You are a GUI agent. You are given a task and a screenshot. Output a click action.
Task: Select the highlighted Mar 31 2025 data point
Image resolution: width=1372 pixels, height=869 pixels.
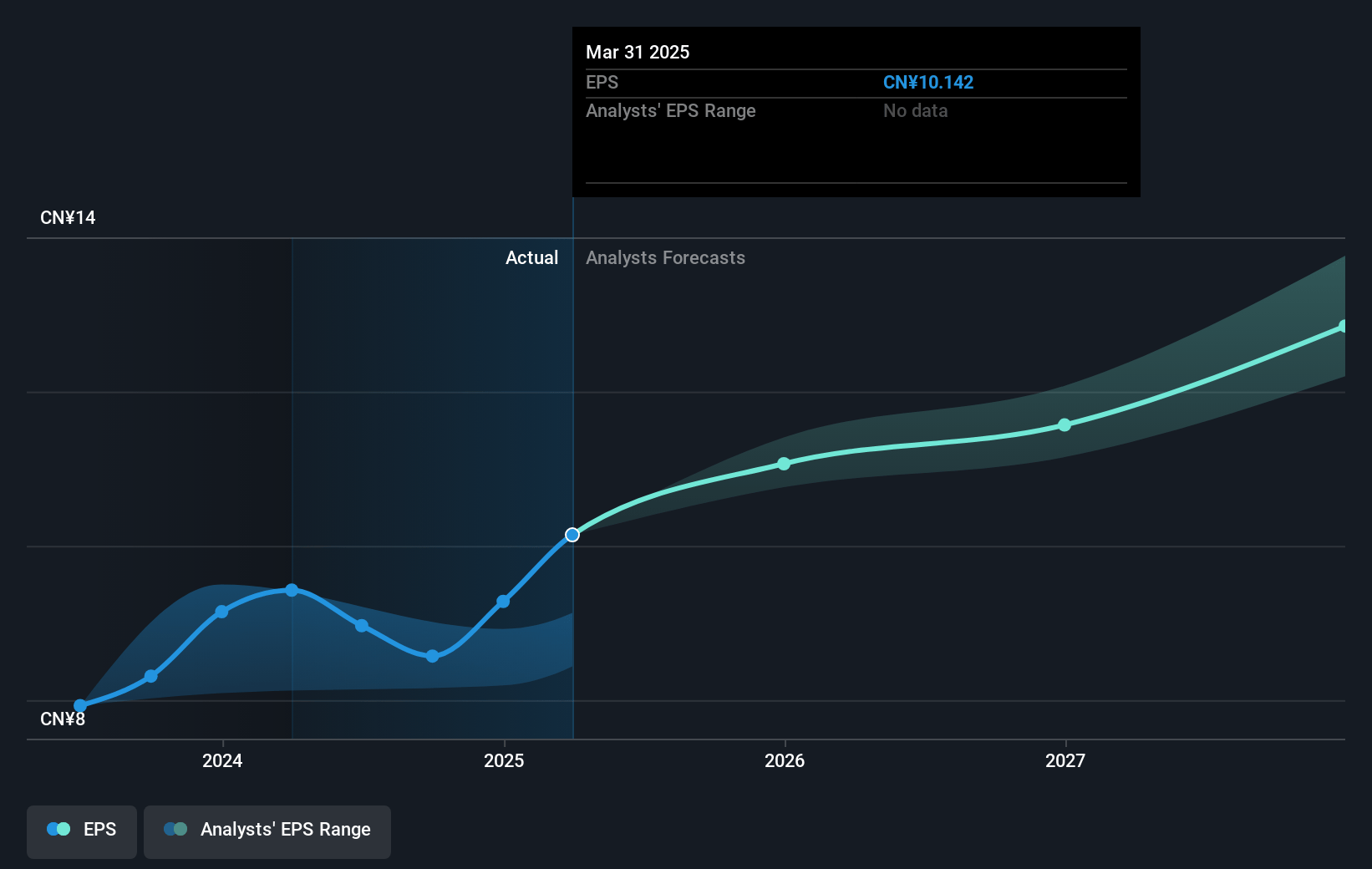point(572,535)
